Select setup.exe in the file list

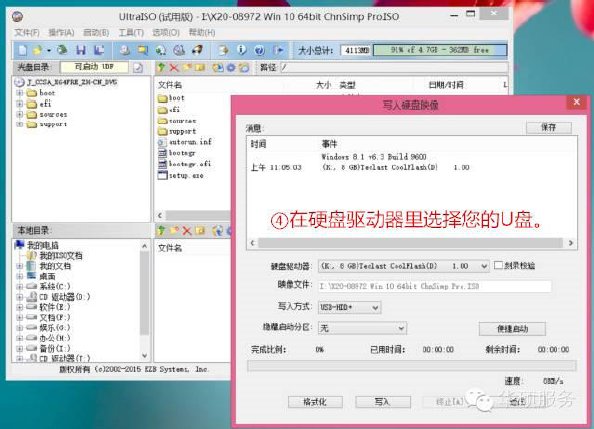(181, 176)
